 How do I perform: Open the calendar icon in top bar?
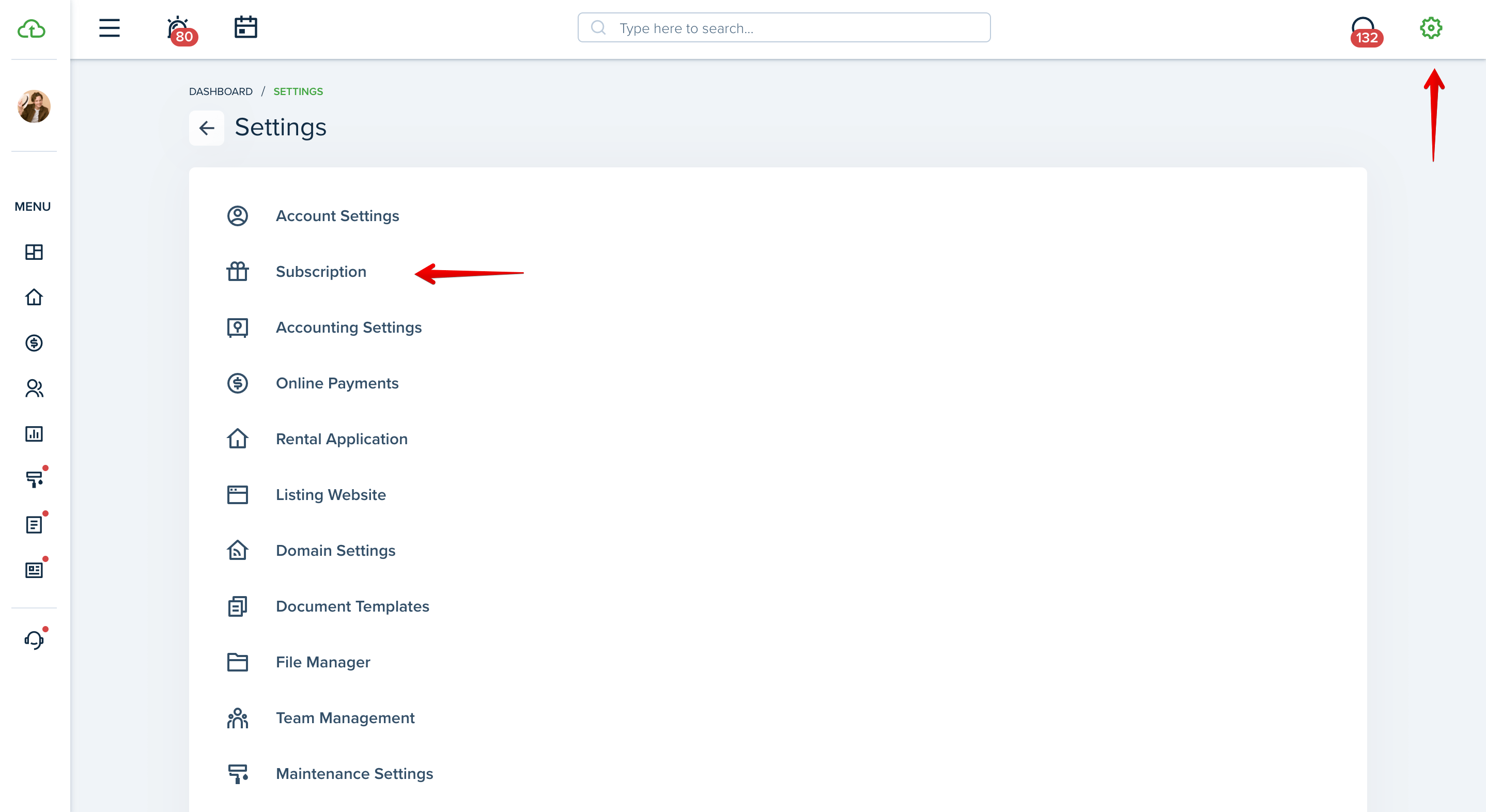pos(246,27)
